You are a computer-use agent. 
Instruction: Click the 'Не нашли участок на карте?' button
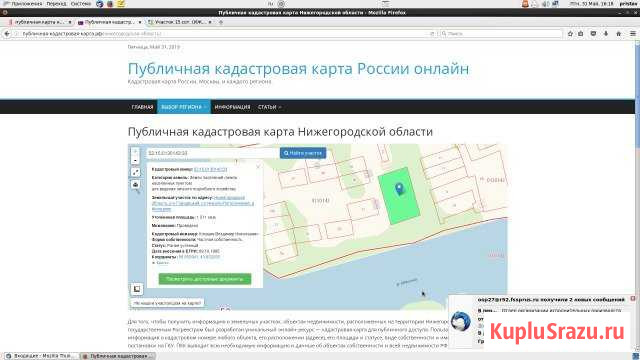click(167, 303)
